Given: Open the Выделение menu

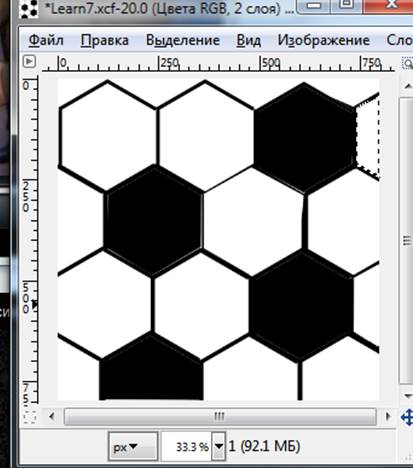Looking at the screenshot, I should click(183, 41).
